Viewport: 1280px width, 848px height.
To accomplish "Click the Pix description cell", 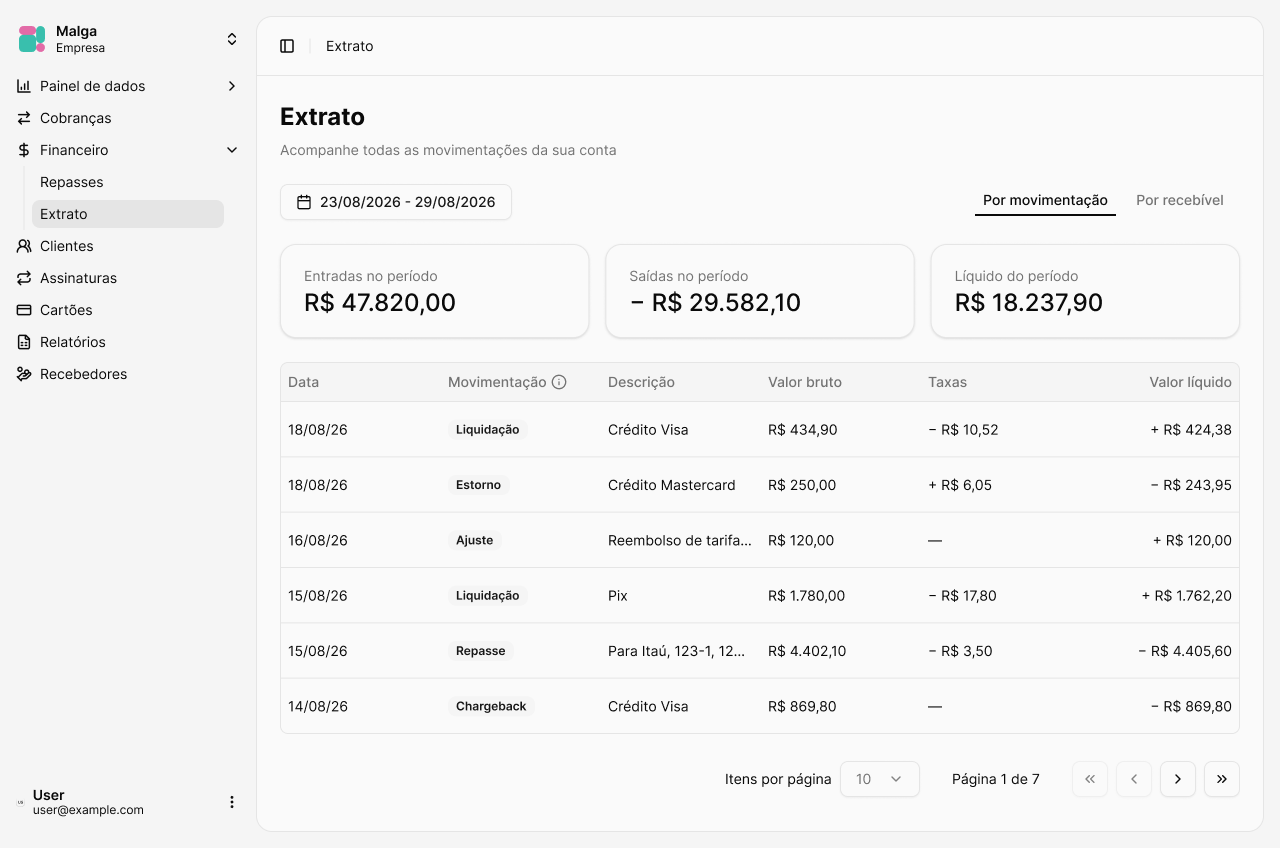I will point(618,596).
